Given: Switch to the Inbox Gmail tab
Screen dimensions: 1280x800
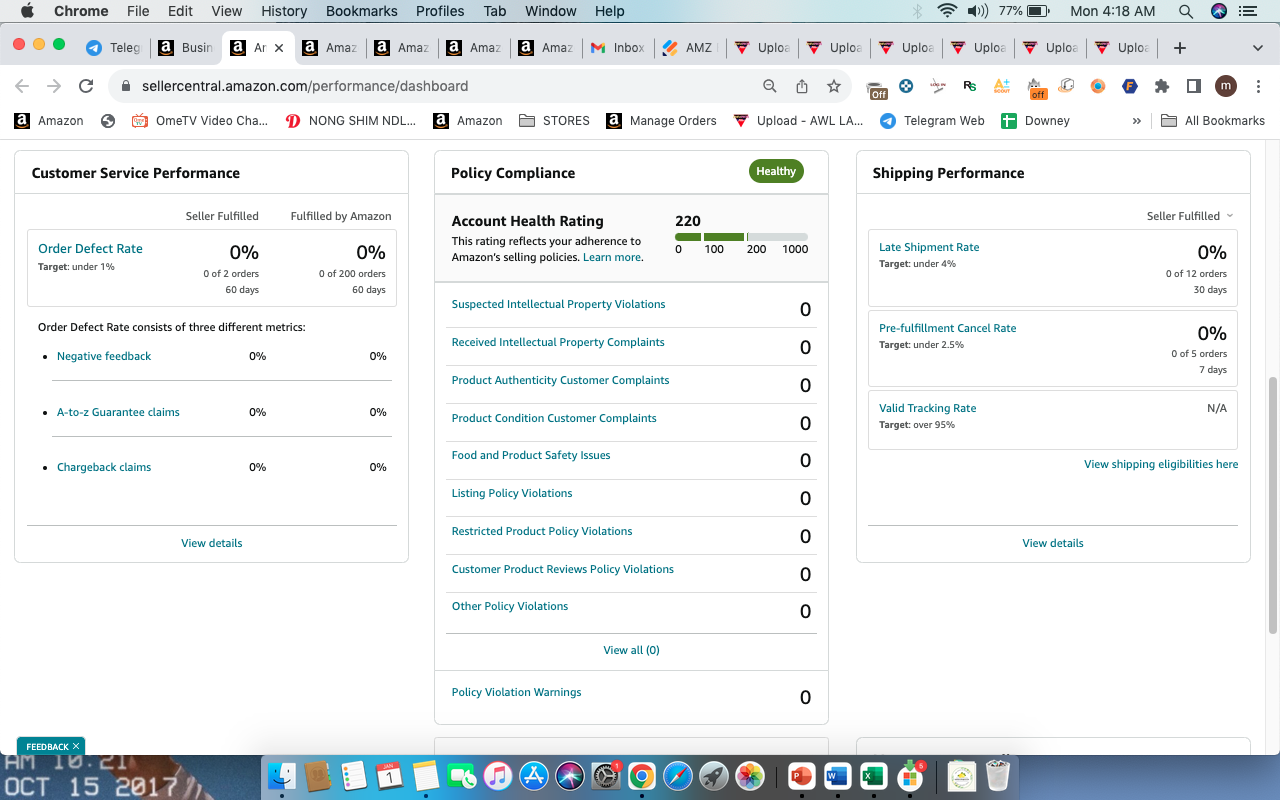Looking at the screenshot, I should point(617,47).
